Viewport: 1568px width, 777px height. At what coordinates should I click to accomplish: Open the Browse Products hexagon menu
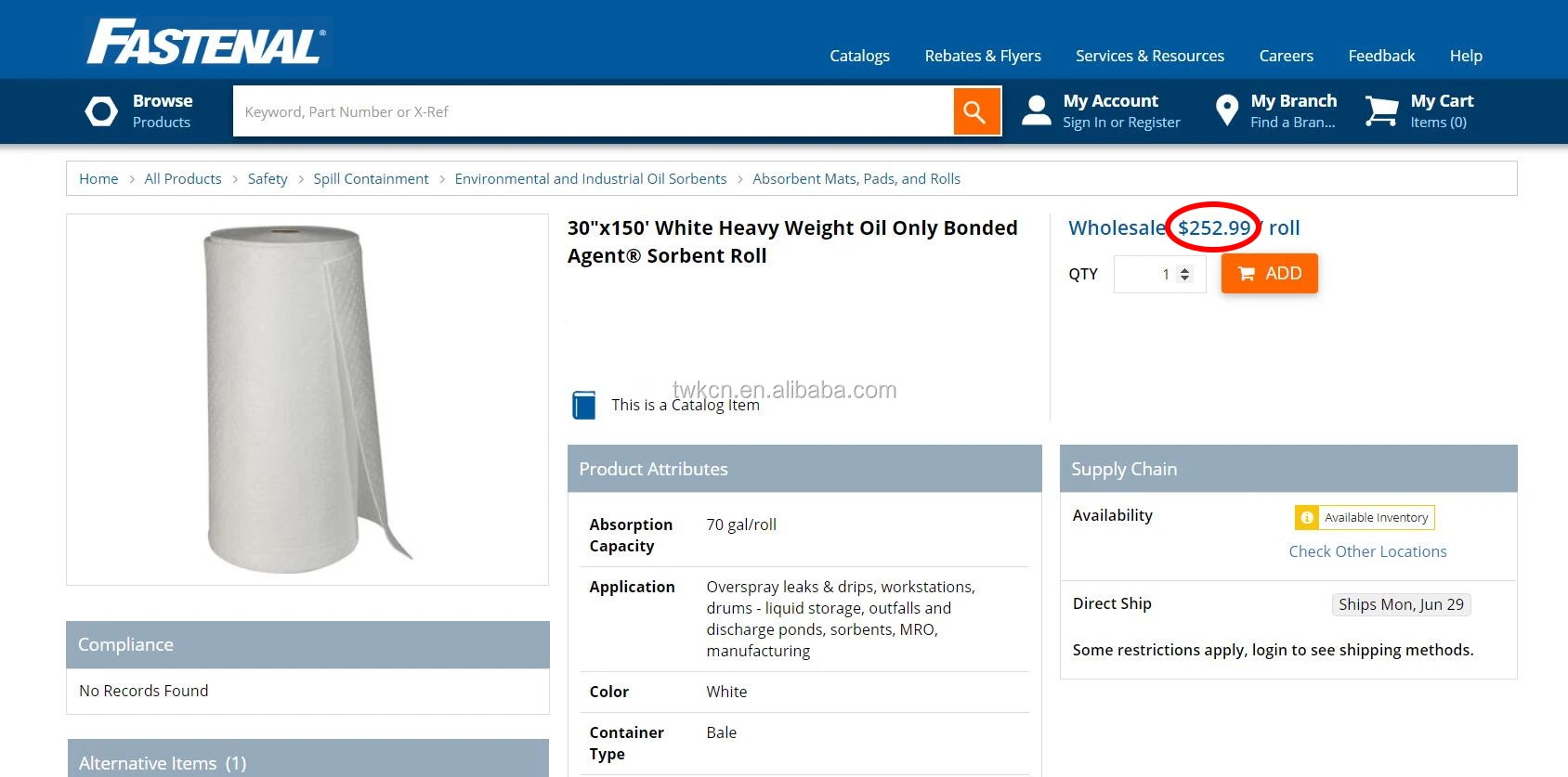[101, 111]
